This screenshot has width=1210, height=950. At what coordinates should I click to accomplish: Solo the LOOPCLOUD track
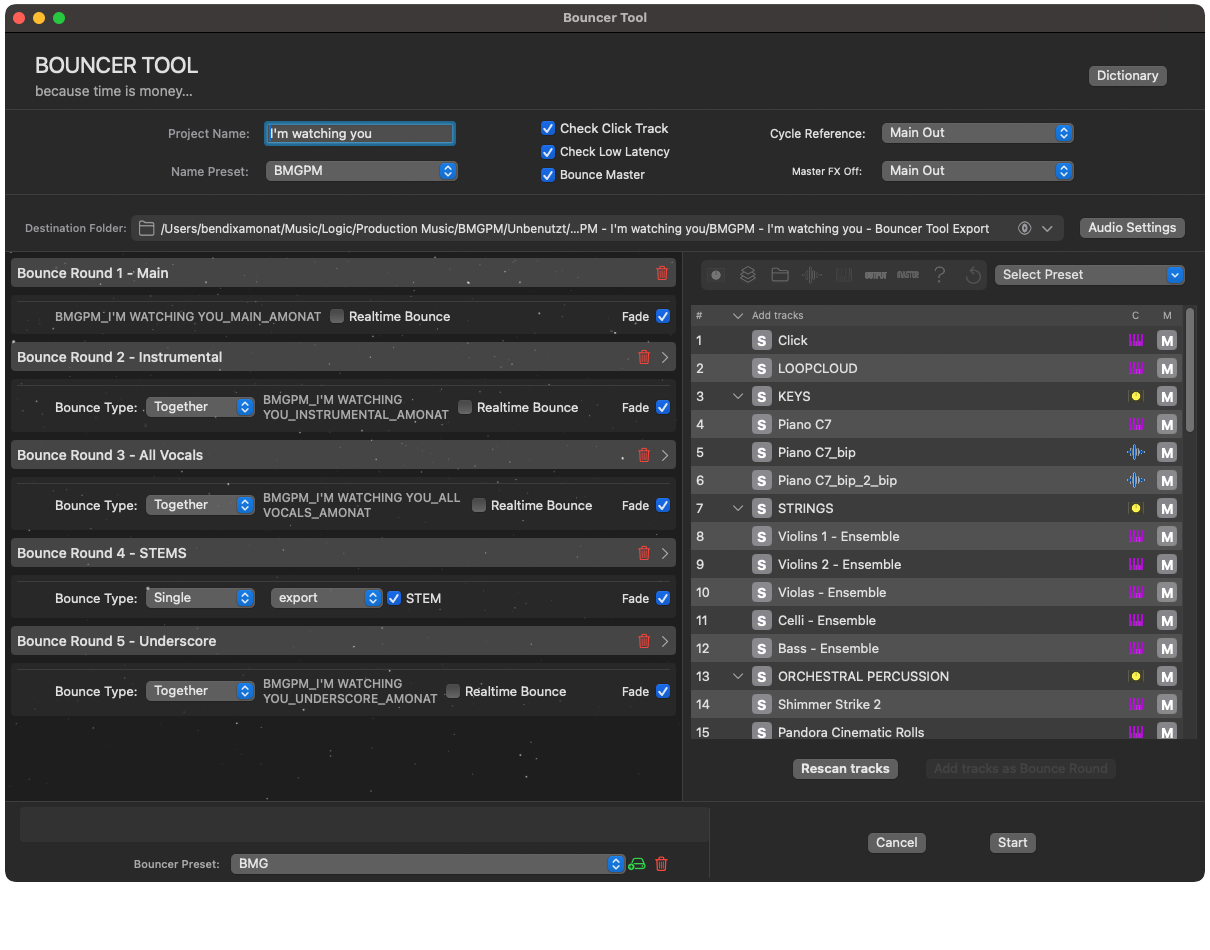(762, 369)
